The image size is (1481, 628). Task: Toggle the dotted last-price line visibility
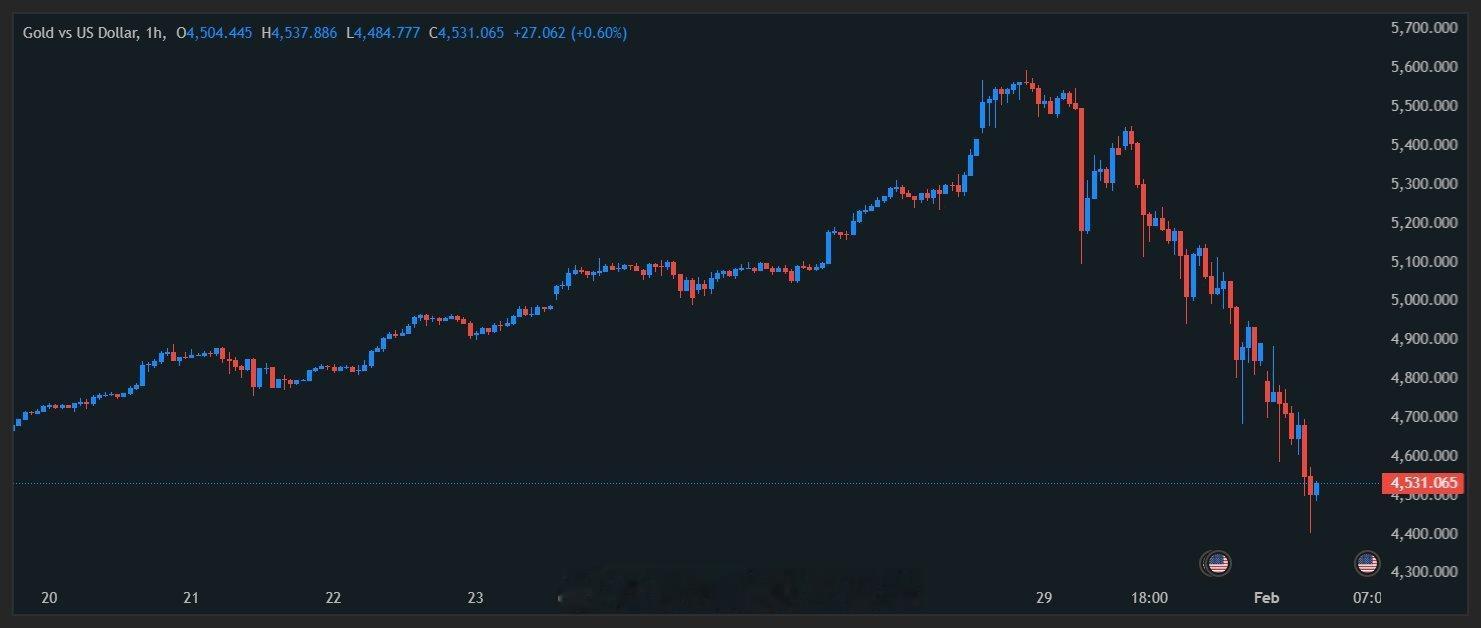700,483
